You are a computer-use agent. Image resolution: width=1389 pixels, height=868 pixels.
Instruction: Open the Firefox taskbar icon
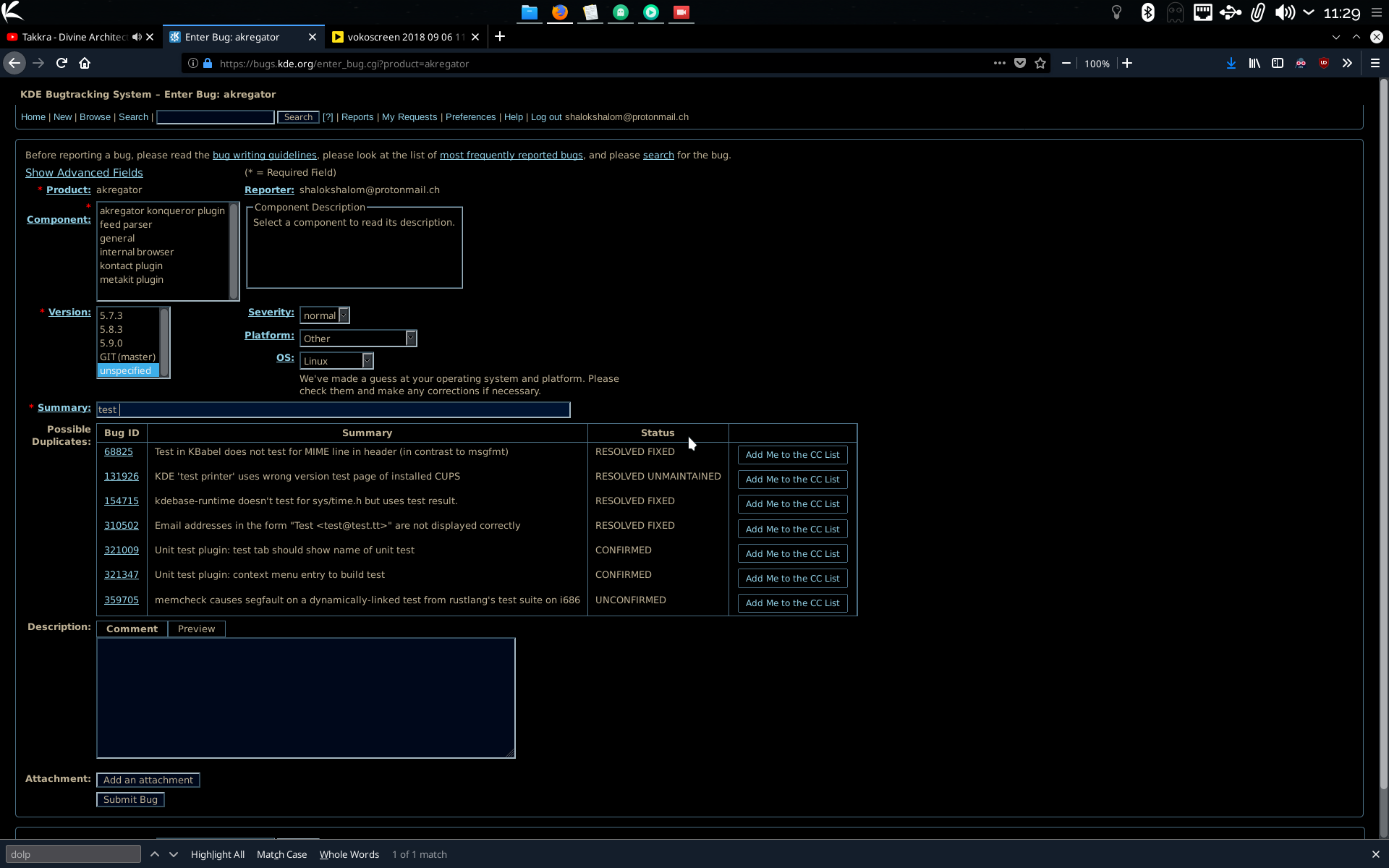click(x=560, y=12)
